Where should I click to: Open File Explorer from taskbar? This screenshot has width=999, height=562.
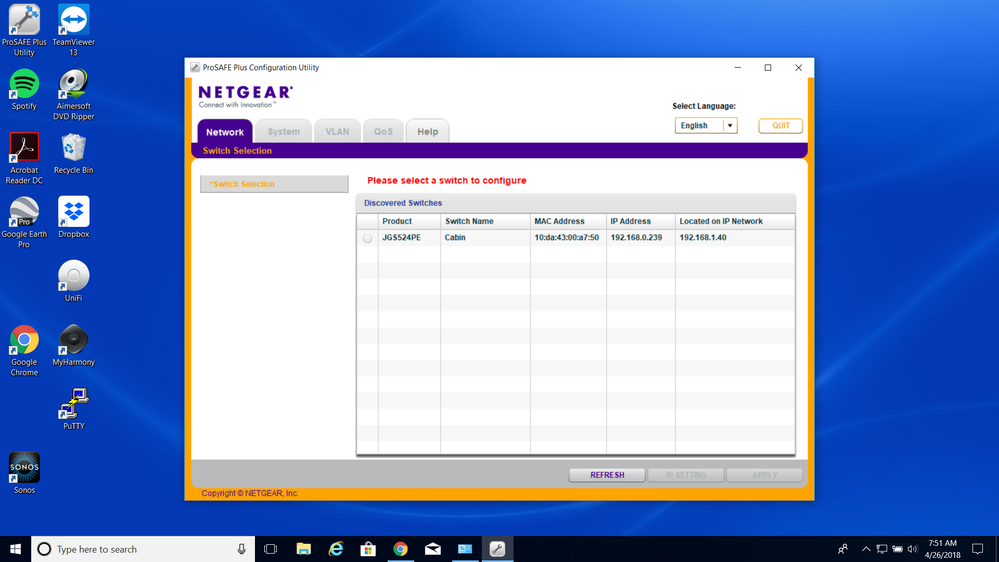click(x=303, y=549)
